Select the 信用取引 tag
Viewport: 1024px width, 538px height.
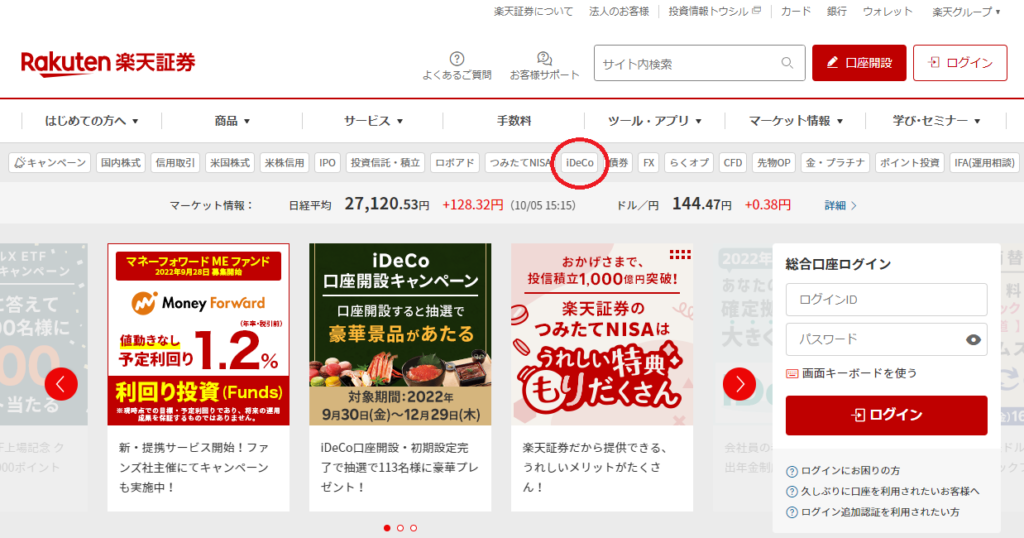(x=175, y=163)
